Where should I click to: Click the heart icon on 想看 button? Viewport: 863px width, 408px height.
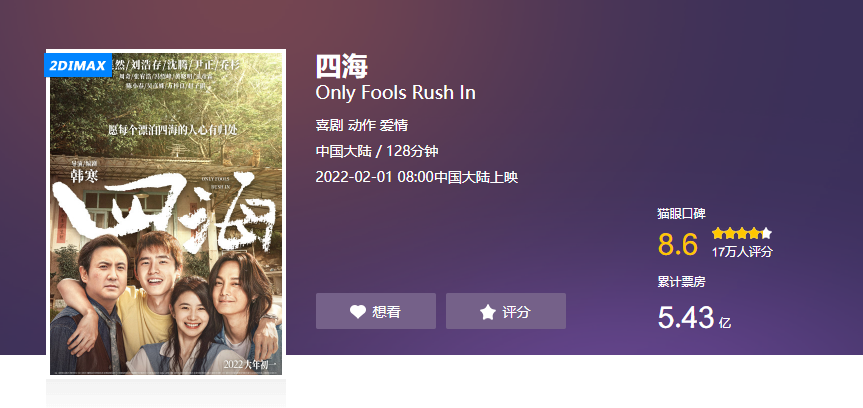pos(358,312)
